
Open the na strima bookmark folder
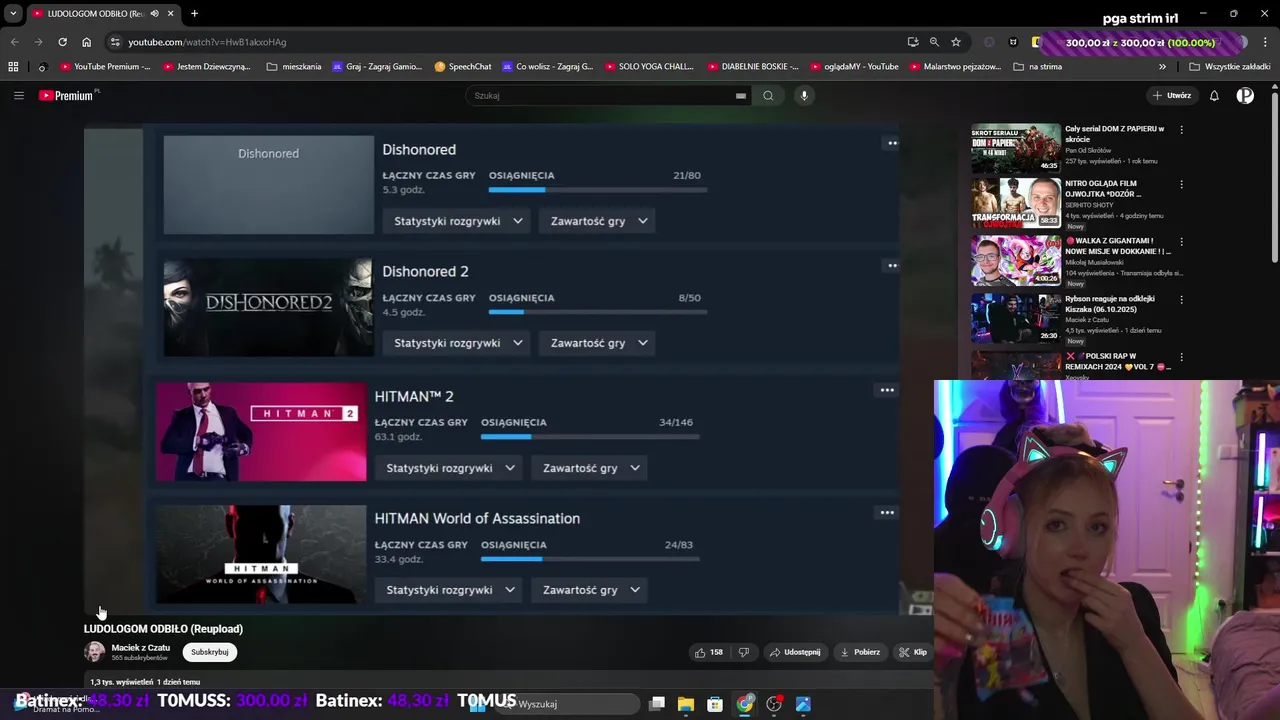(1038, 67)
